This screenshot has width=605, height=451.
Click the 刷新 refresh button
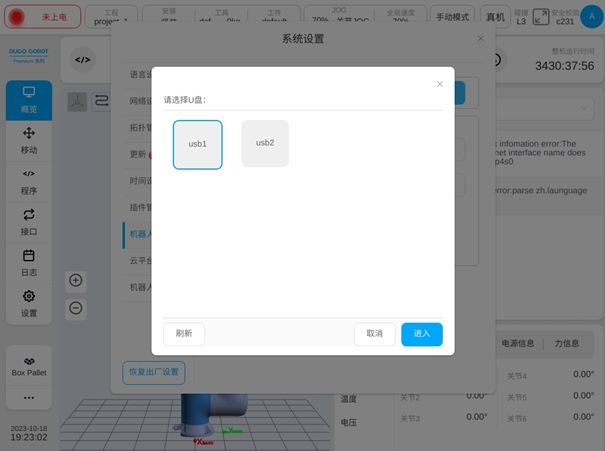(x=184, y=334)
